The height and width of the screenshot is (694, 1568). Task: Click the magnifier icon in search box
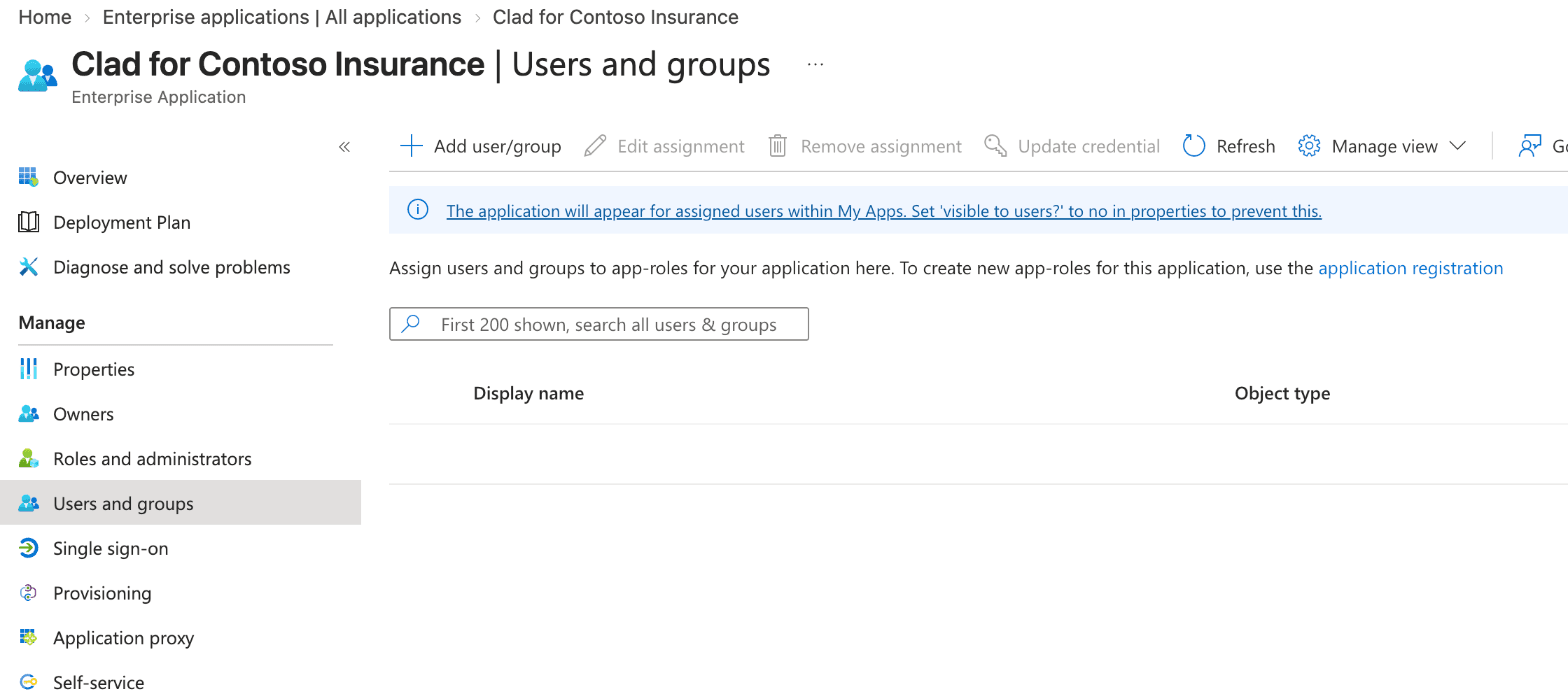point(410,324)
